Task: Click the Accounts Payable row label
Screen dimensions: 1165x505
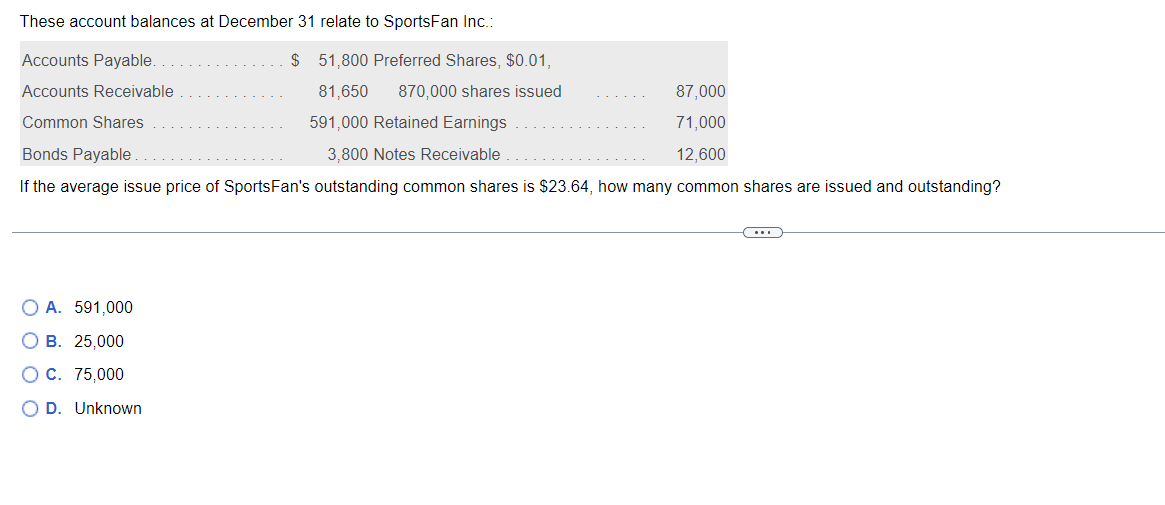Action: [x=88, y=60]
